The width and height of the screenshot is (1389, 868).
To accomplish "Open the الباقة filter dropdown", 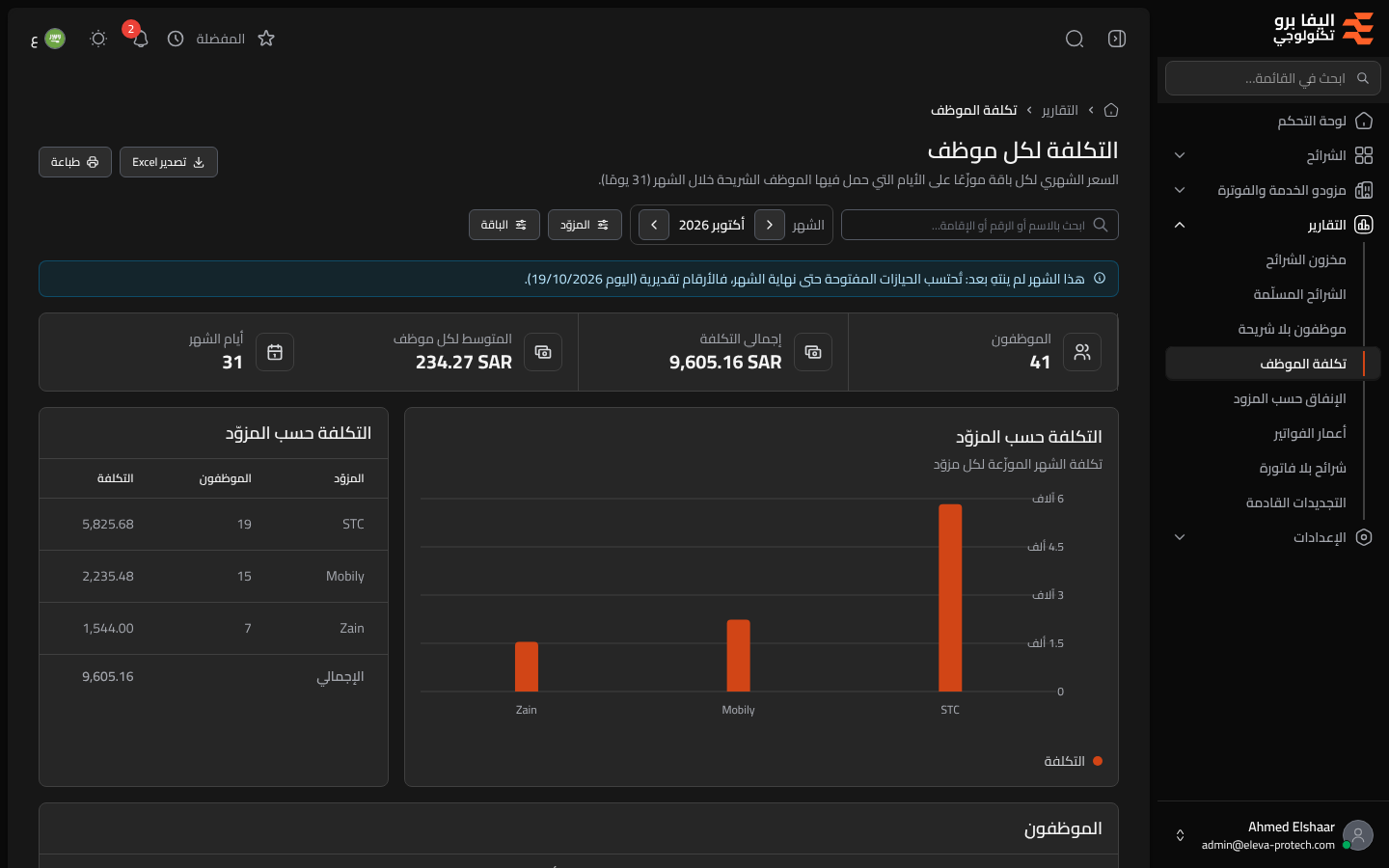I will tap(504, 225).
